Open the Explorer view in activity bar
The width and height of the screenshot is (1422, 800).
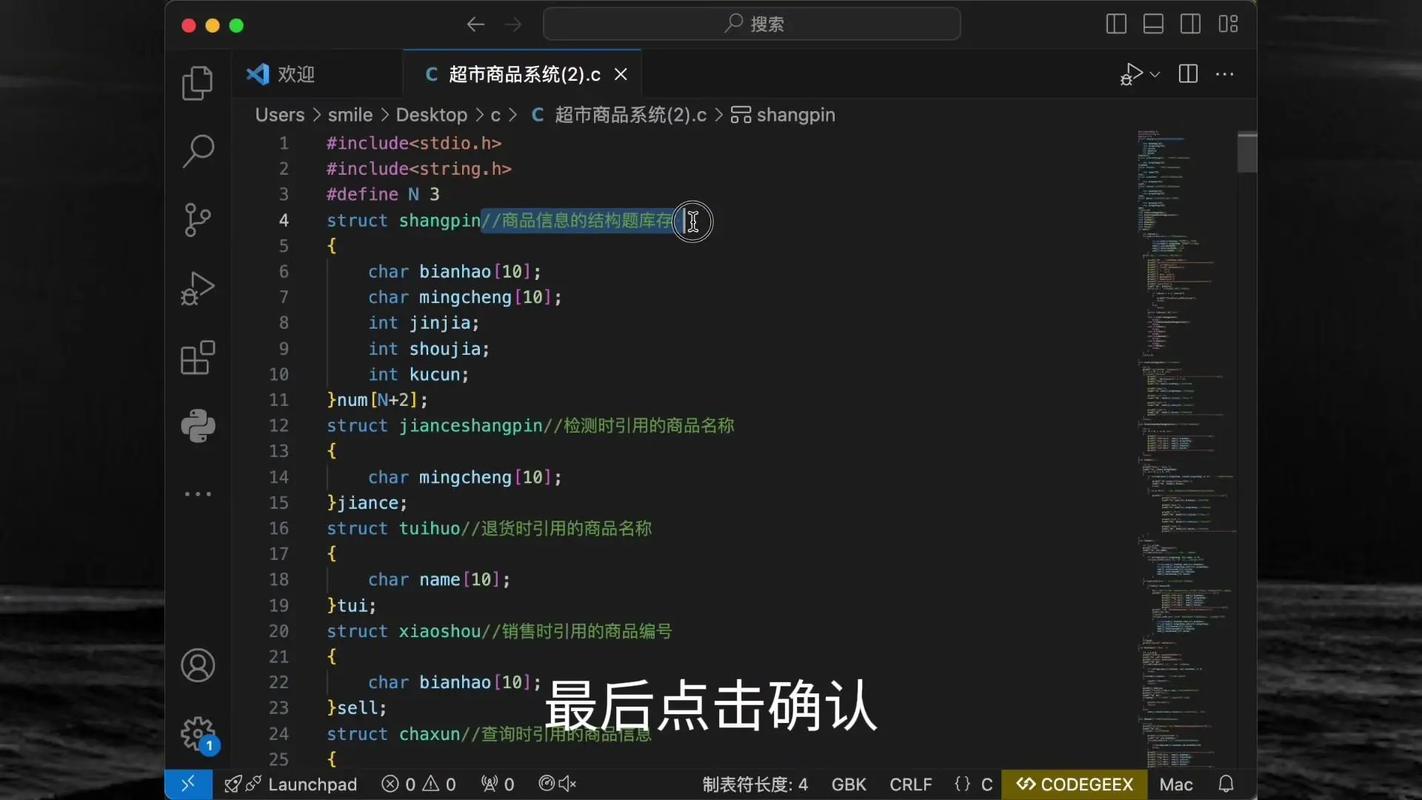(x=198, y=83)
